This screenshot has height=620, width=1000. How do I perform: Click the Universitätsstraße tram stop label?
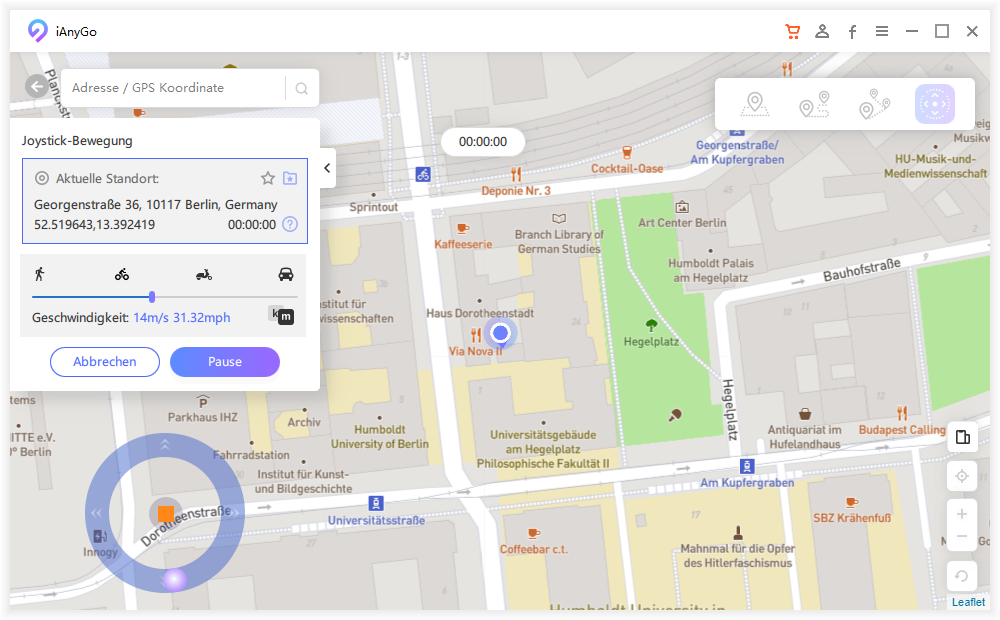point(376,520)
